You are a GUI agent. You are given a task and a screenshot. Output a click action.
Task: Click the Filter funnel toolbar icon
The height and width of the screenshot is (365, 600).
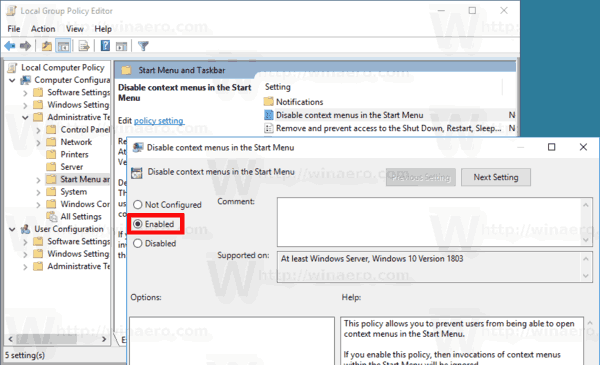[143, 46]
